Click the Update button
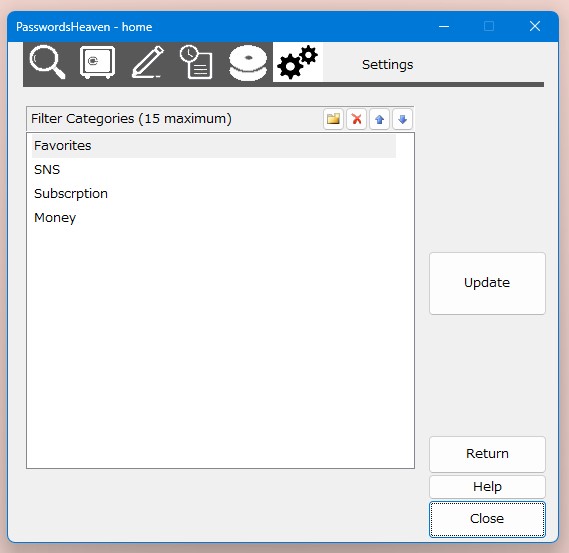The image size is (569, 553). tap(487, 283)
